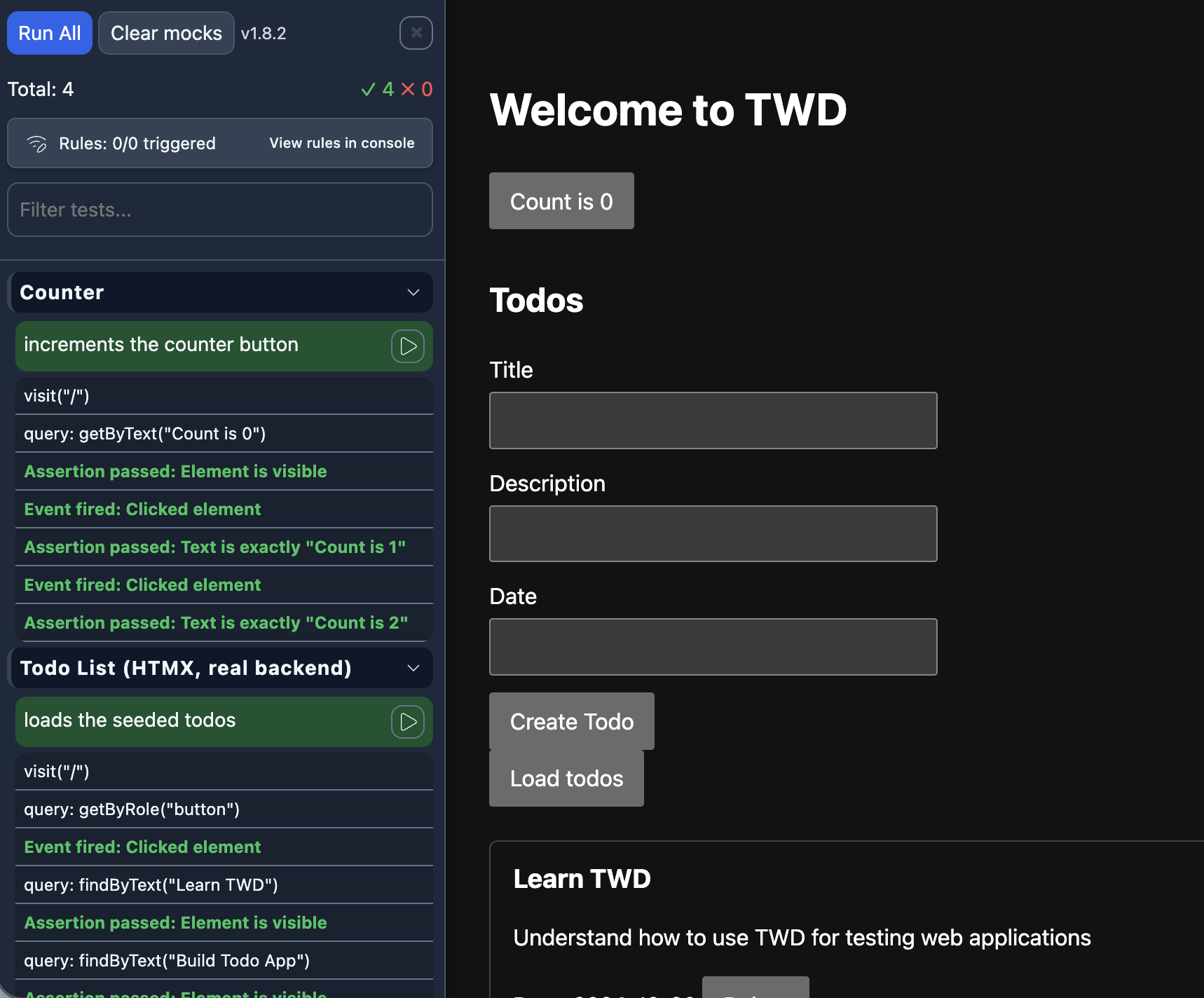
Task: Click the Todos section heading
Action: click(536, 300)
